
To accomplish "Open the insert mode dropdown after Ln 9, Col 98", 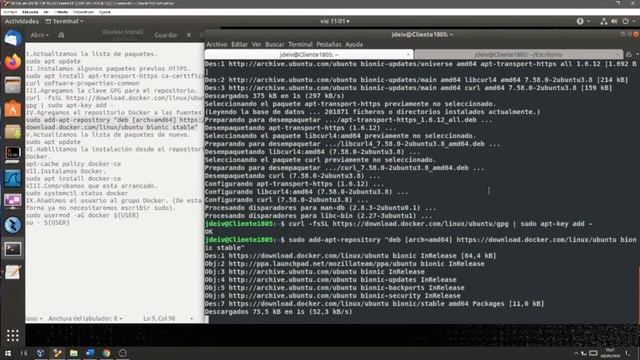I will 192,318.
